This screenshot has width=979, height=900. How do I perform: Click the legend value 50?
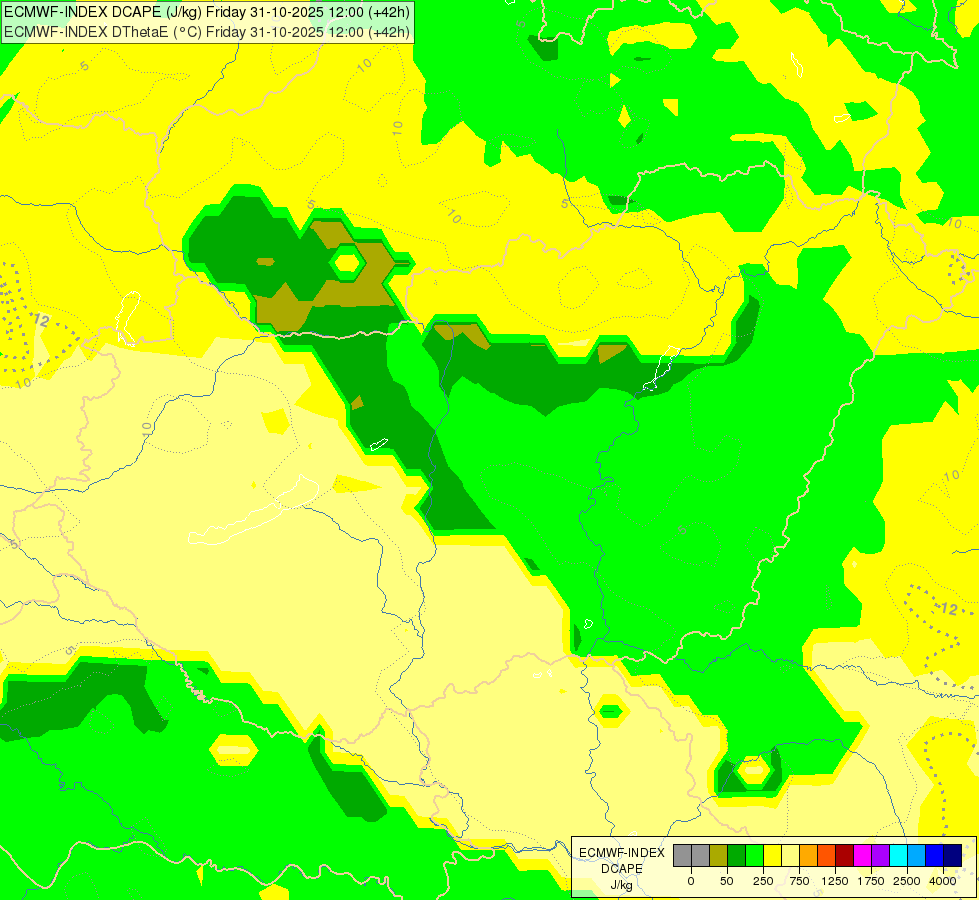click(727, 881)
